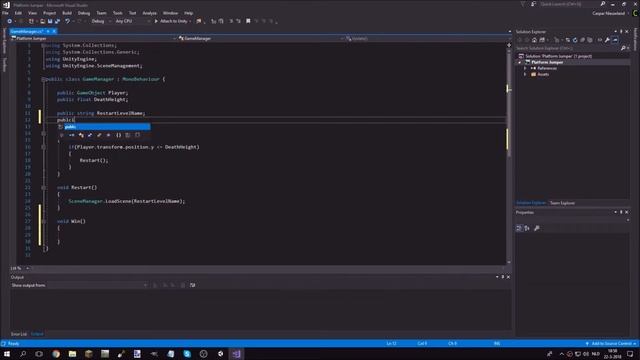Image resolution: width=640 pixels, height=360 pixels.
Task: Close the GameManager.cs tab
Action: pos(54,31)
